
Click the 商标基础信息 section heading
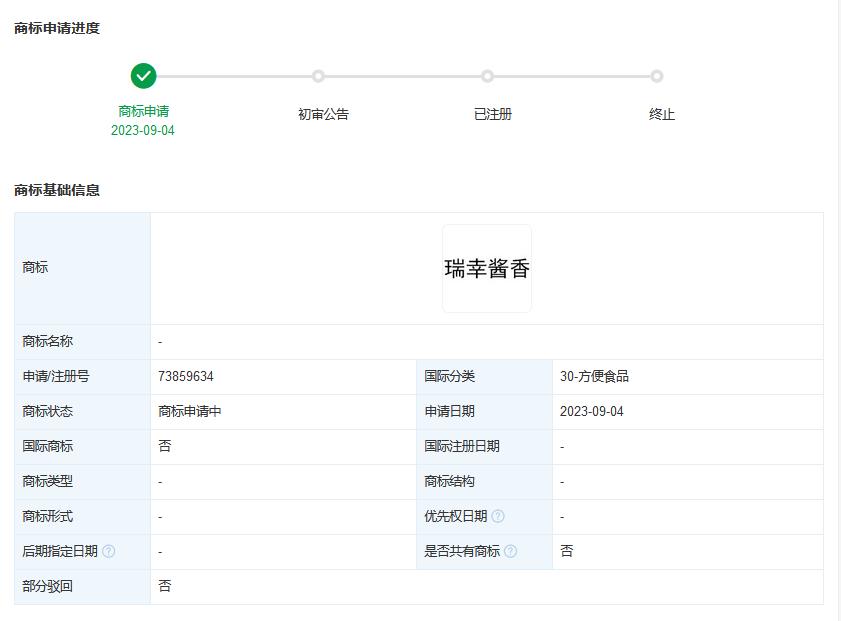pos(57,190)
